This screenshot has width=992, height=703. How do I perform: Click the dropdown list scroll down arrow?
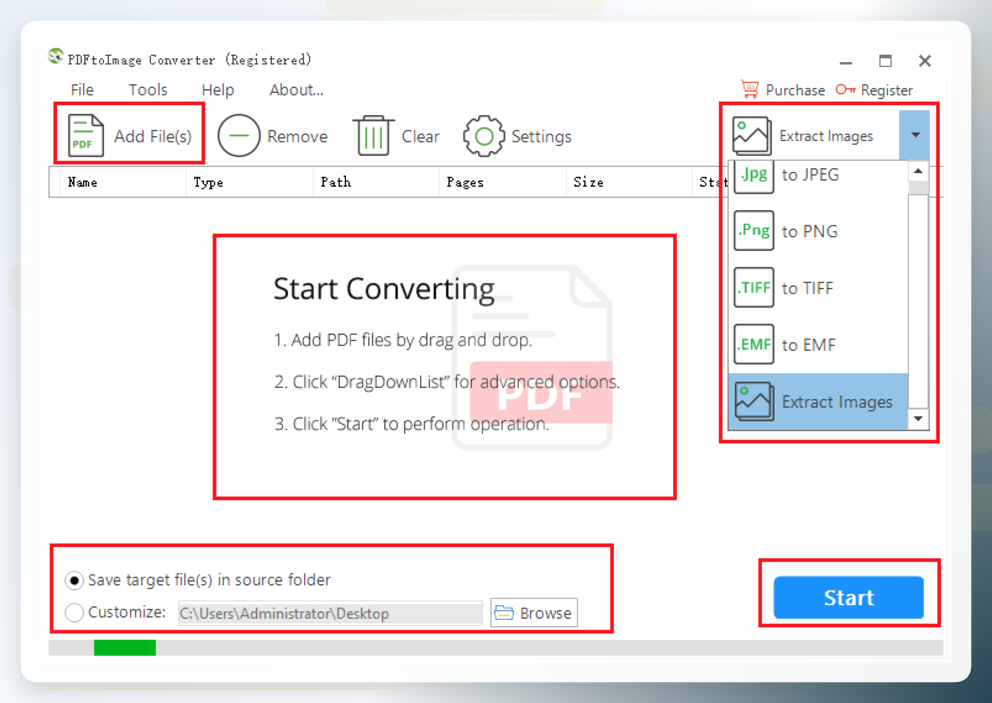(x=918, y=418)
